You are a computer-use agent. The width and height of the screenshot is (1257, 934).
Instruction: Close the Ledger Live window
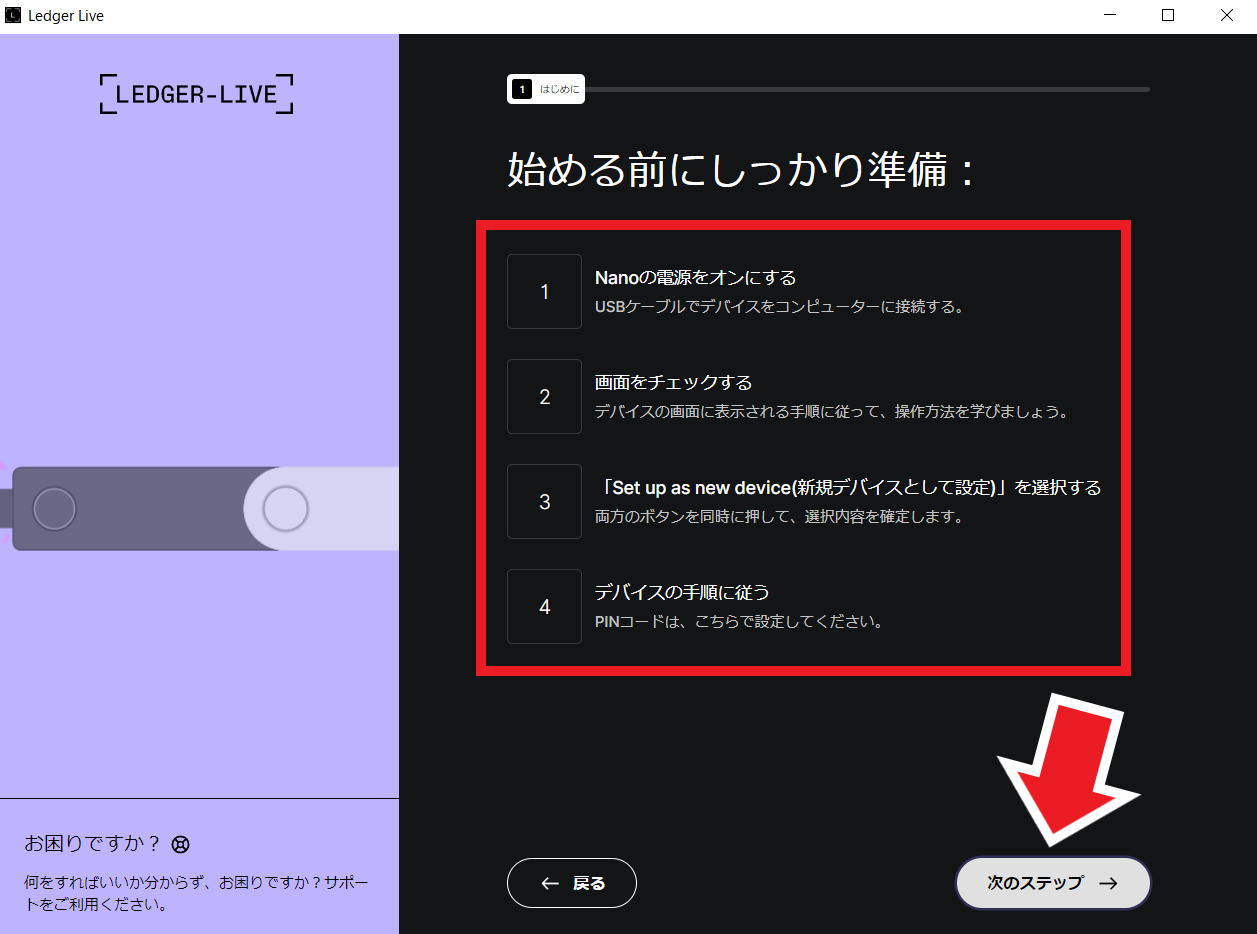pos(1227,15)
